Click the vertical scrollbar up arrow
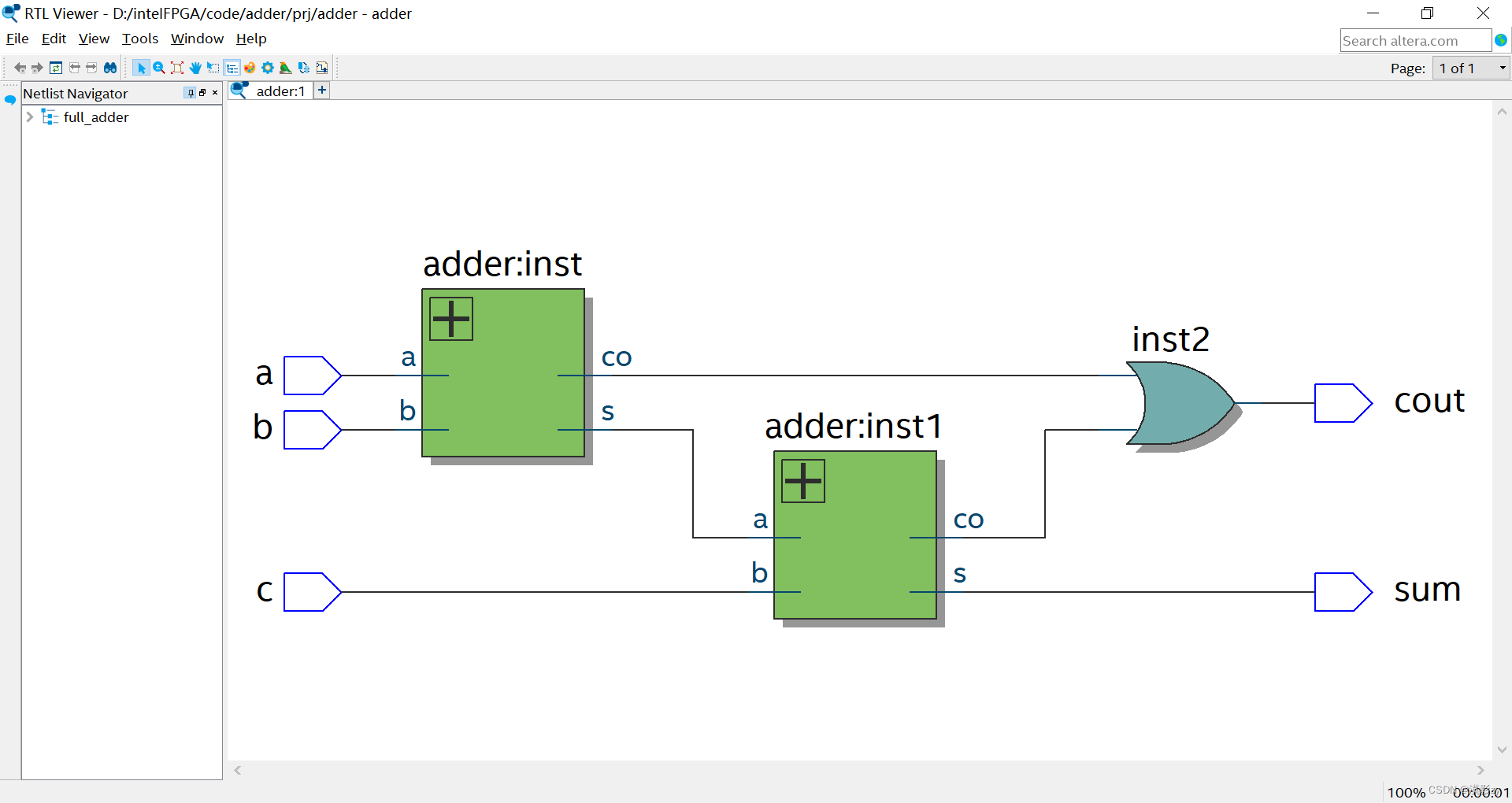Image resolution: width=1512 pixels, height=803 pixels. [x=1502, y=112]
